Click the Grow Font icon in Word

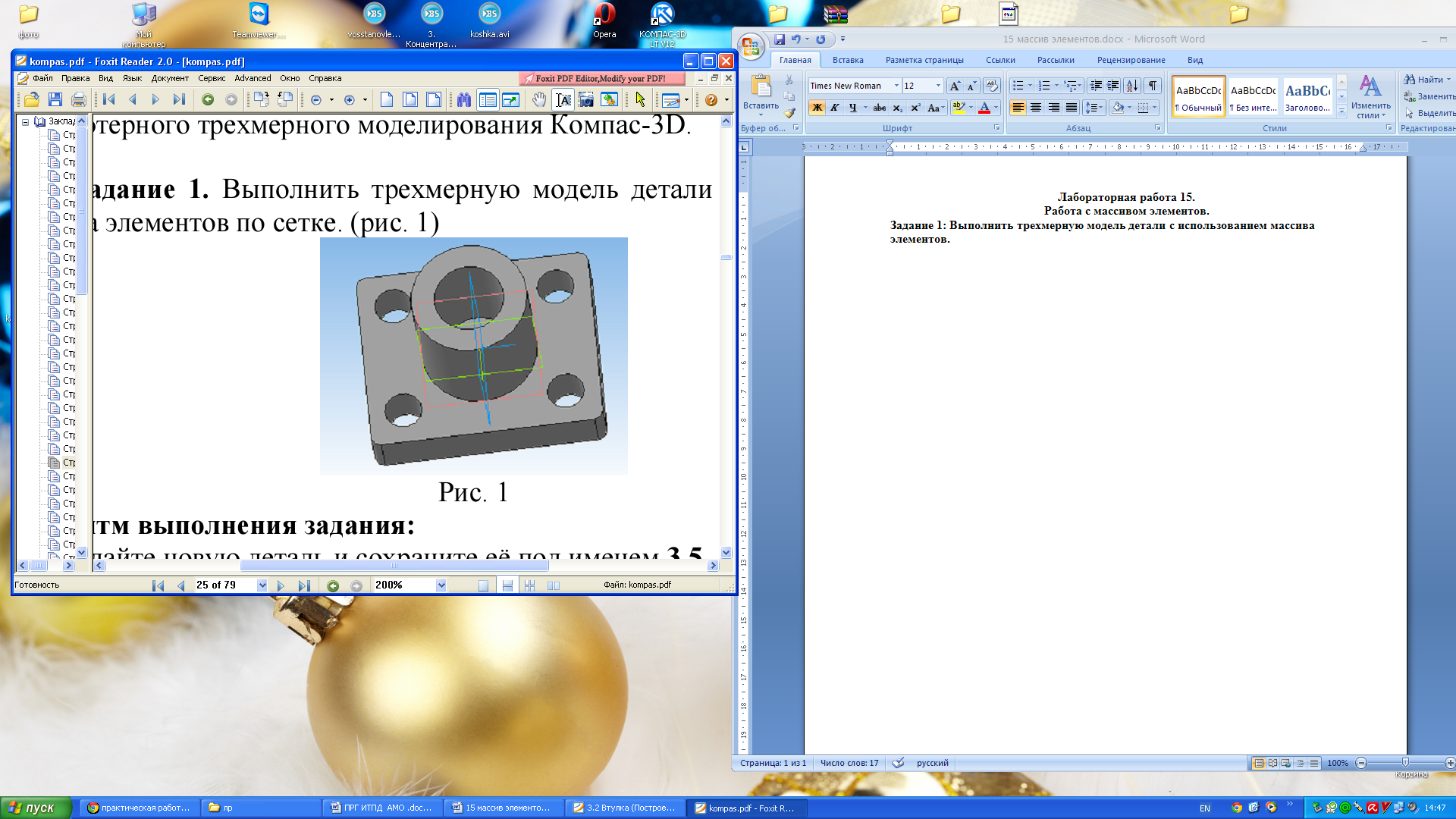(x=955, y=86)
